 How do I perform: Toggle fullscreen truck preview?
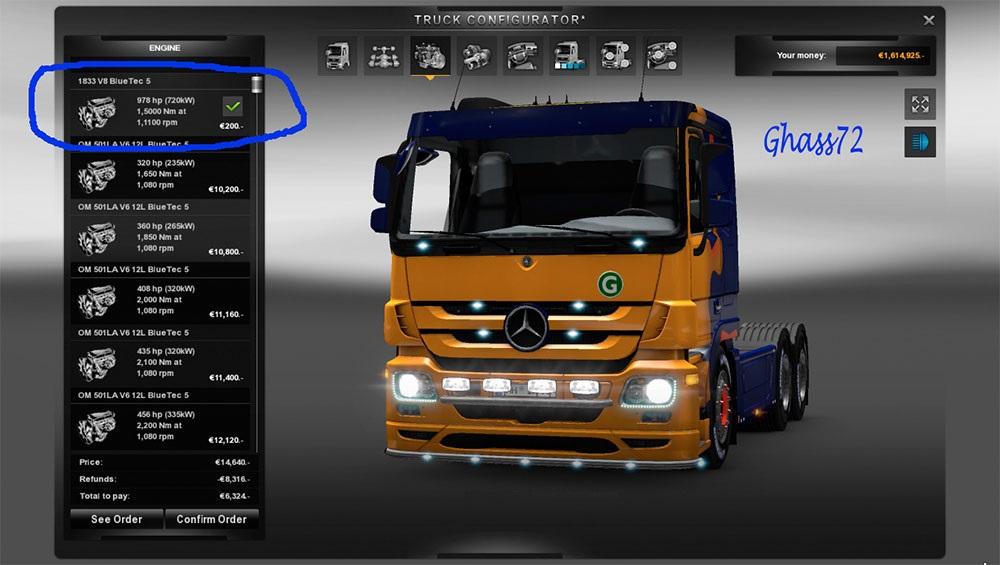point(920,104)
